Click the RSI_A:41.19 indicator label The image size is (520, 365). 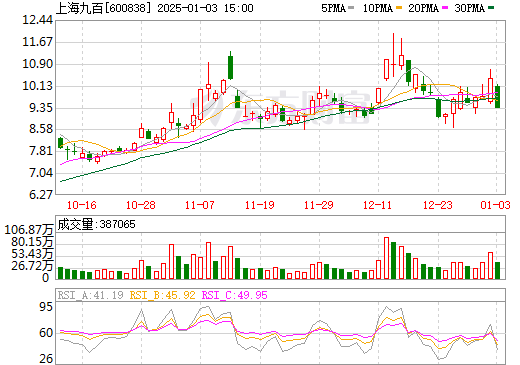(91, 295)
